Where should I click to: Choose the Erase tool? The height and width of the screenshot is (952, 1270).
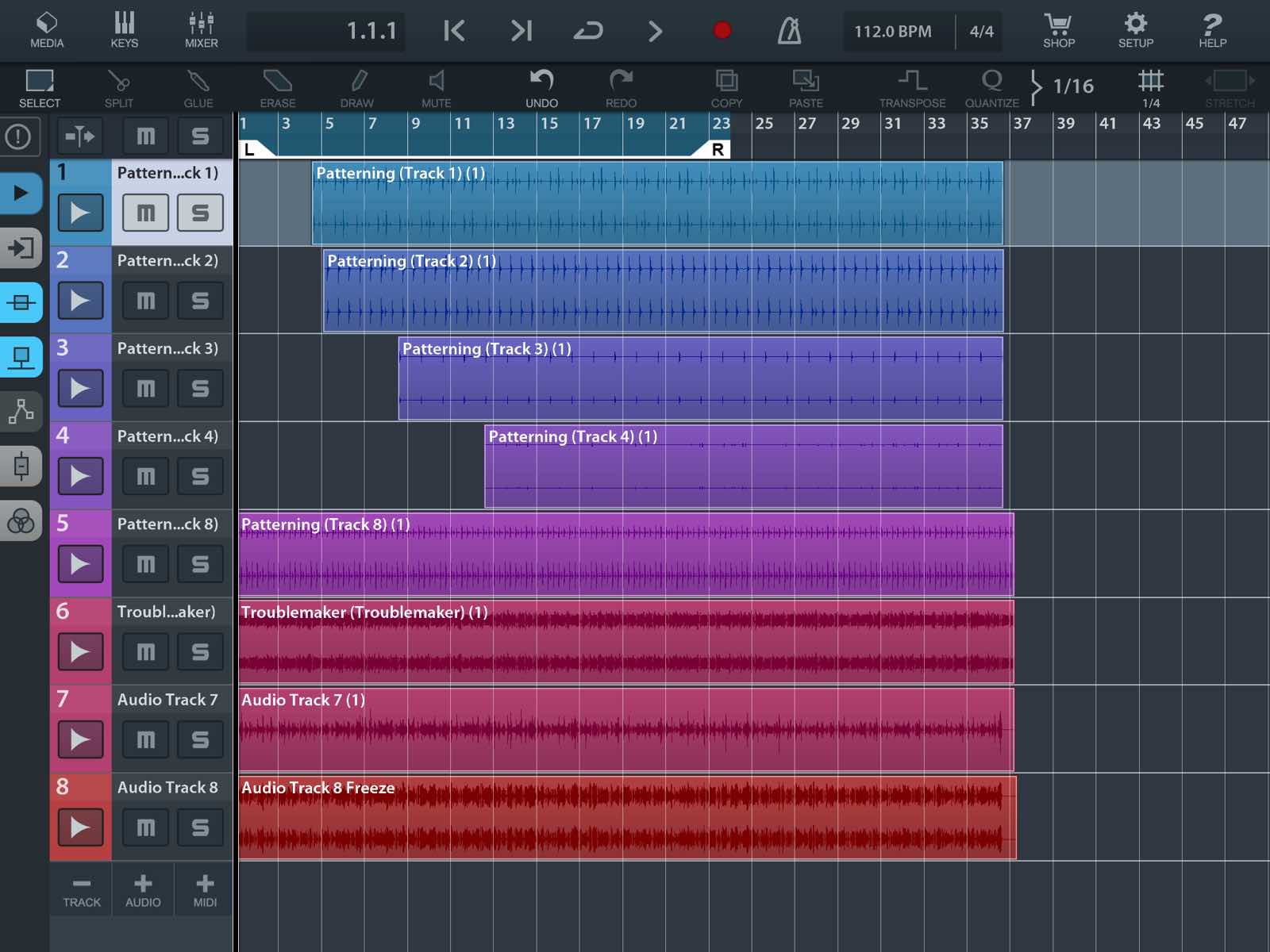[278, 88]
